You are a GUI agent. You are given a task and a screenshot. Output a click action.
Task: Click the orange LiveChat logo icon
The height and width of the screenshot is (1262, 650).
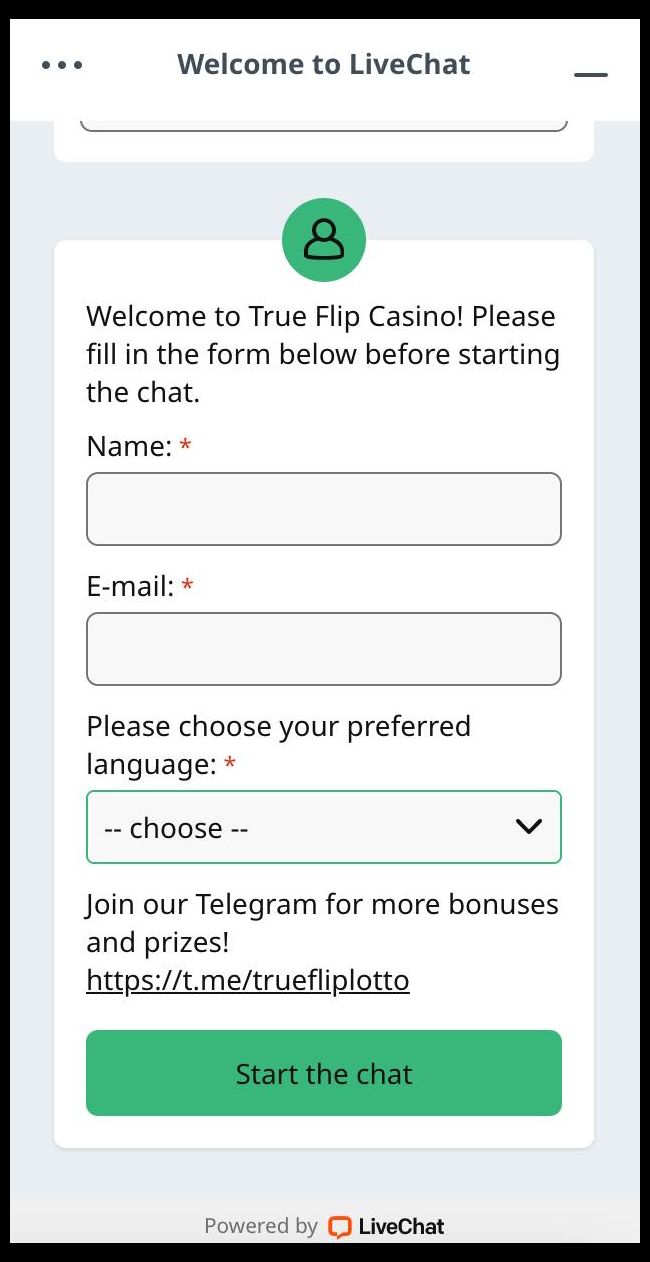[340, 1226]
